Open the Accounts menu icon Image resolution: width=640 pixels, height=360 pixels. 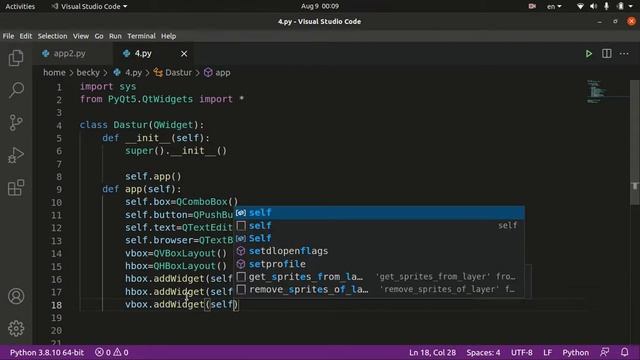16,296
